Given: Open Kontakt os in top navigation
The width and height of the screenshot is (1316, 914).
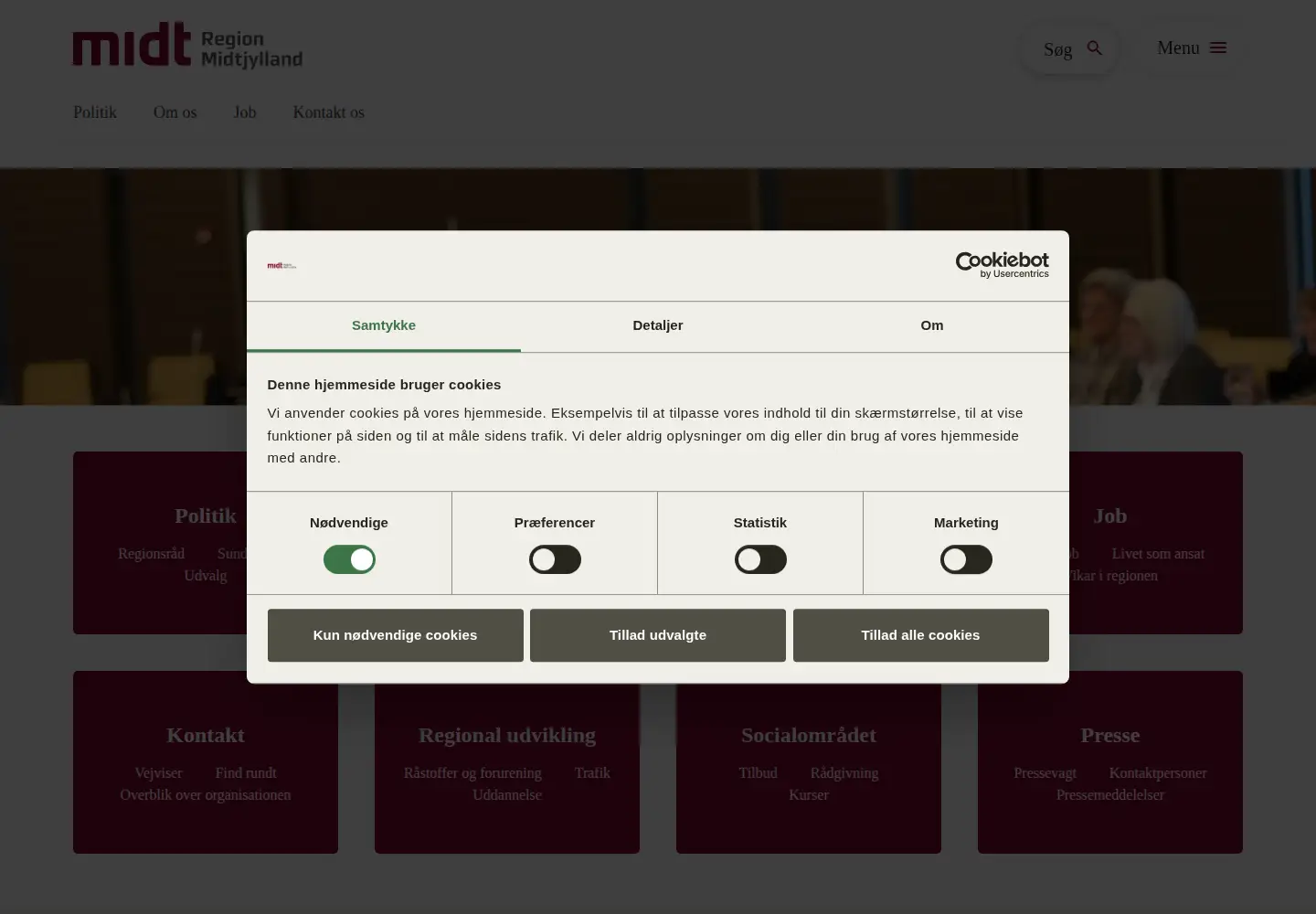Looking at the screenshot, I should pos(329,112).
